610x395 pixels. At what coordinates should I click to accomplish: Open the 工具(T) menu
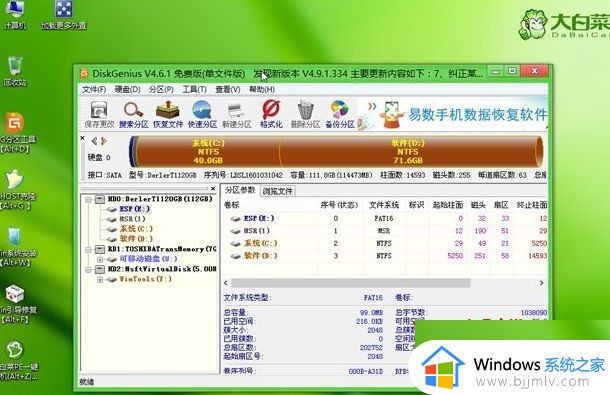click(x=194, y=90)
